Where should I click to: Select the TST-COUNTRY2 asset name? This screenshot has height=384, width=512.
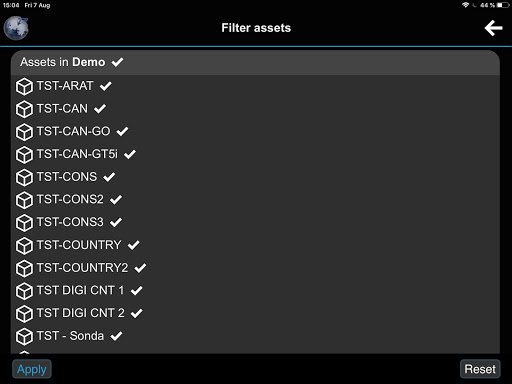pyautogui.click(x=82, y=268)
